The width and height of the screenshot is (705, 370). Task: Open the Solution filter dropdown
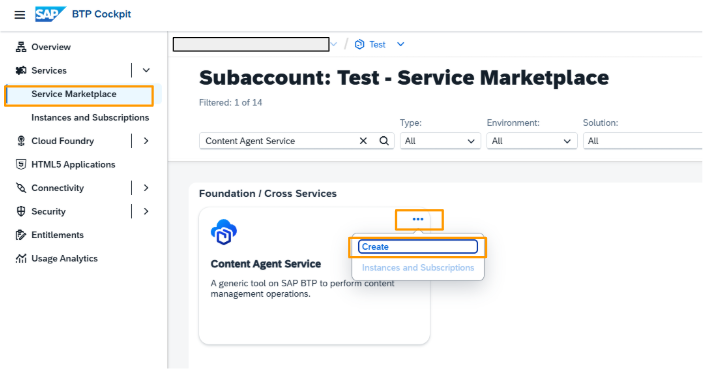click(x=643, y=141)
